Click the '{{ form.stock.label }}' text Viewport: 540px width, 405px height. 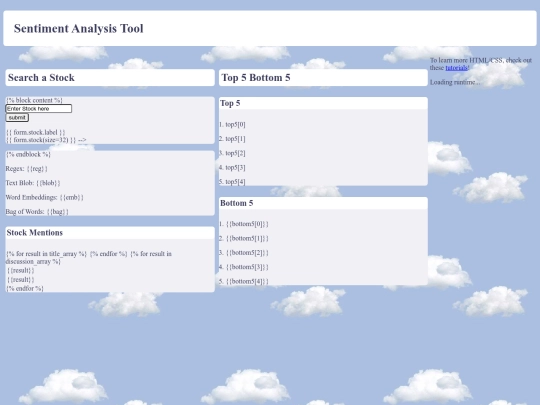click(x=35, y=132)
